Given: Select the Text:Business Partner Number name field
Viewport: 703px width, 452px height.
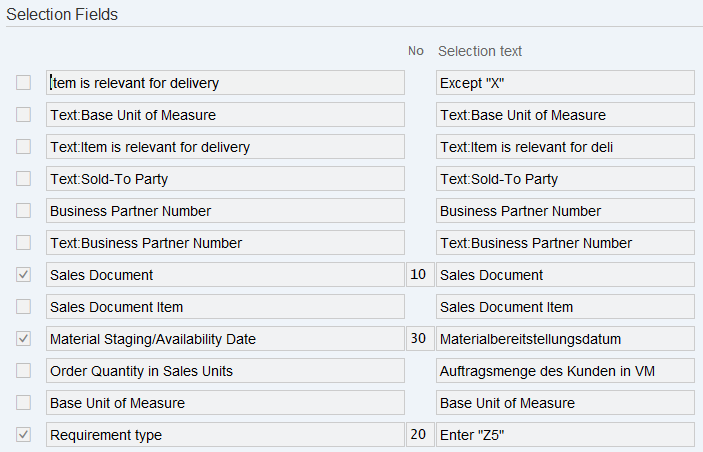Looking at the screenshot, I should tap(225, 243).
